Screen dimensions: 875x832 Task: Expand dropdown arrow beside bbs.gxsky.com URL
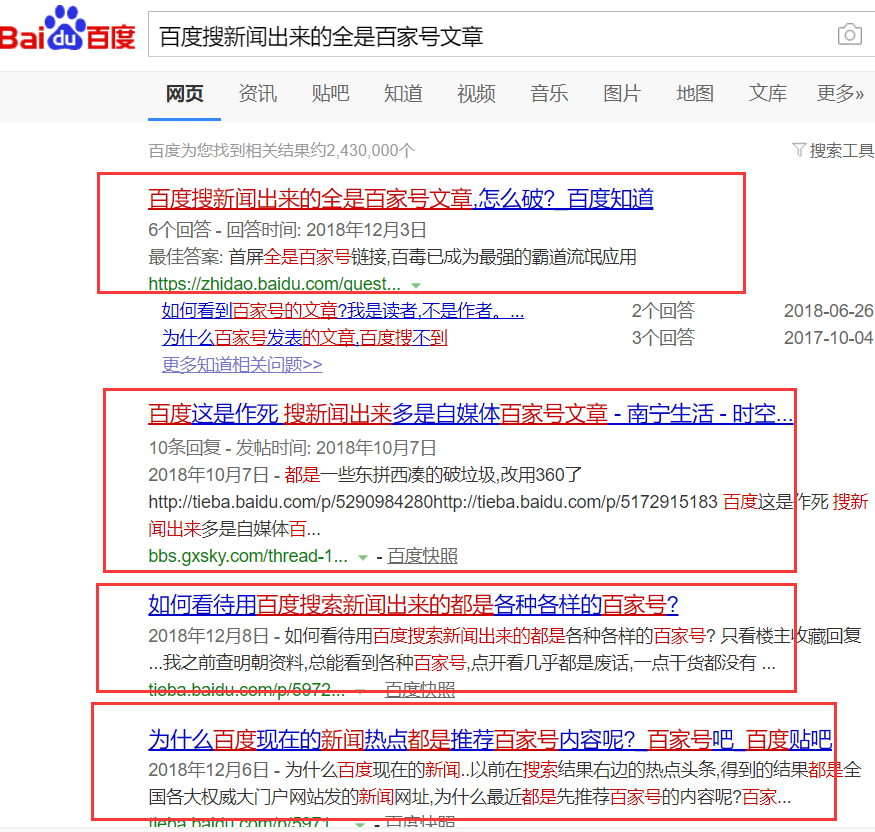[x=363, y=557]
